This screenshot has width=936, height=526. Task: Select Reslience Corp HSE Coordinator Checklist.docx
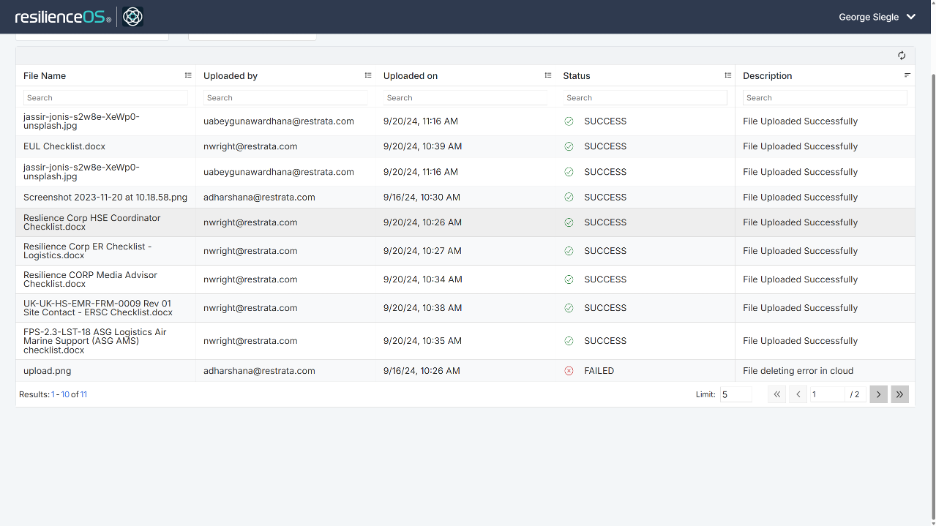click(x=92, y=222)
